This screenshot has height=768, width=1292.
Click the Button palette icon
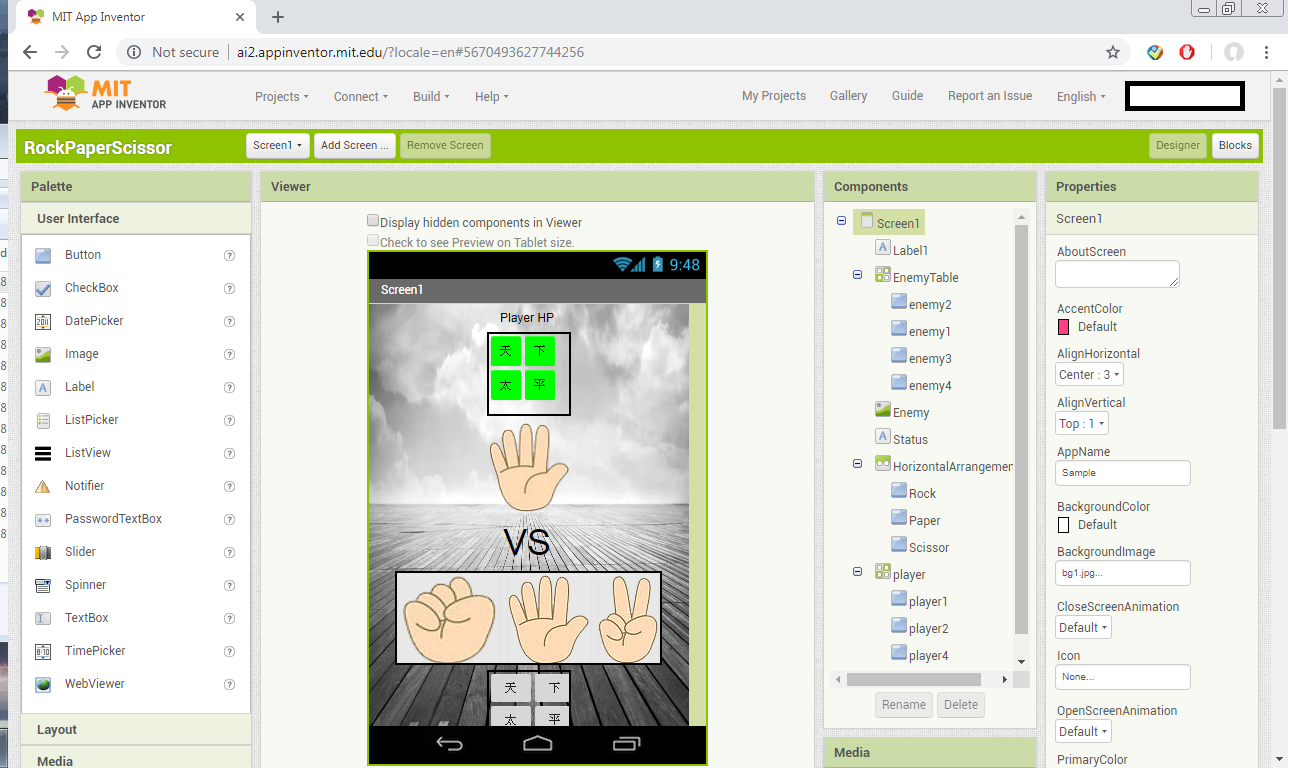(x=43, y=255)
